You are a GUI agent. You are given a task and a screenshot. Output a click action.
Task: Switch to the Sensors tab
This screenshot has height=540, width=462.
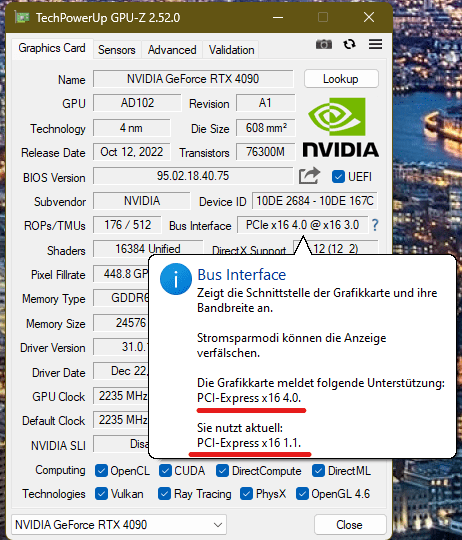pos(117,50)
